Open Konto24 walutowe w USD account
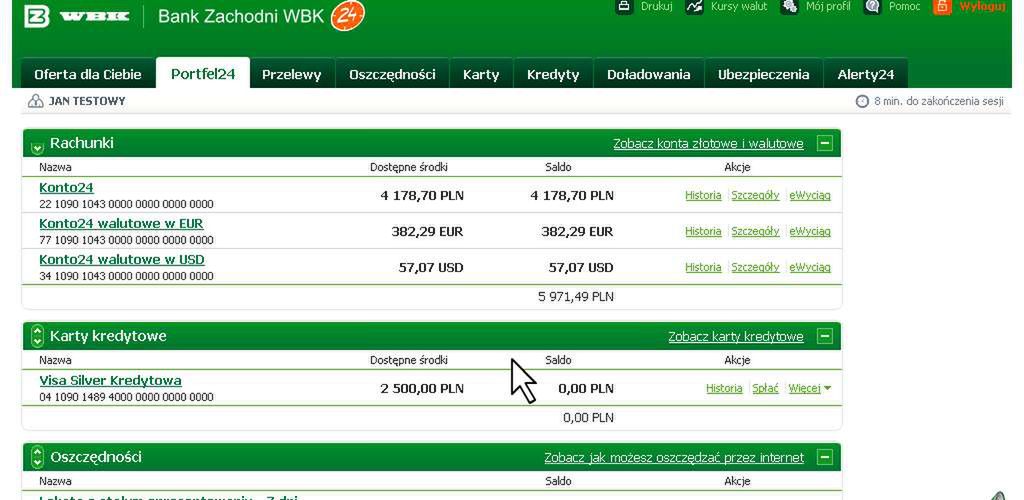The height and width of the screenshot is (500, 1024). [x=121, y=260]
